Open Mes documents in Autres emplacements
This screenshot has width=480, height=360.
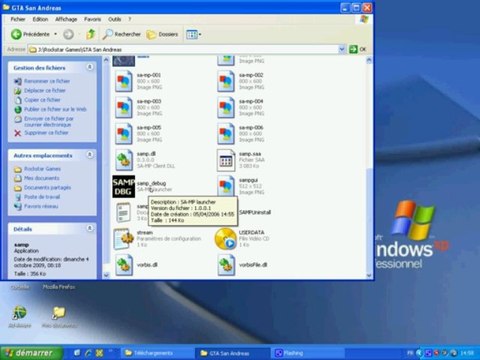[x=42, y=178]
